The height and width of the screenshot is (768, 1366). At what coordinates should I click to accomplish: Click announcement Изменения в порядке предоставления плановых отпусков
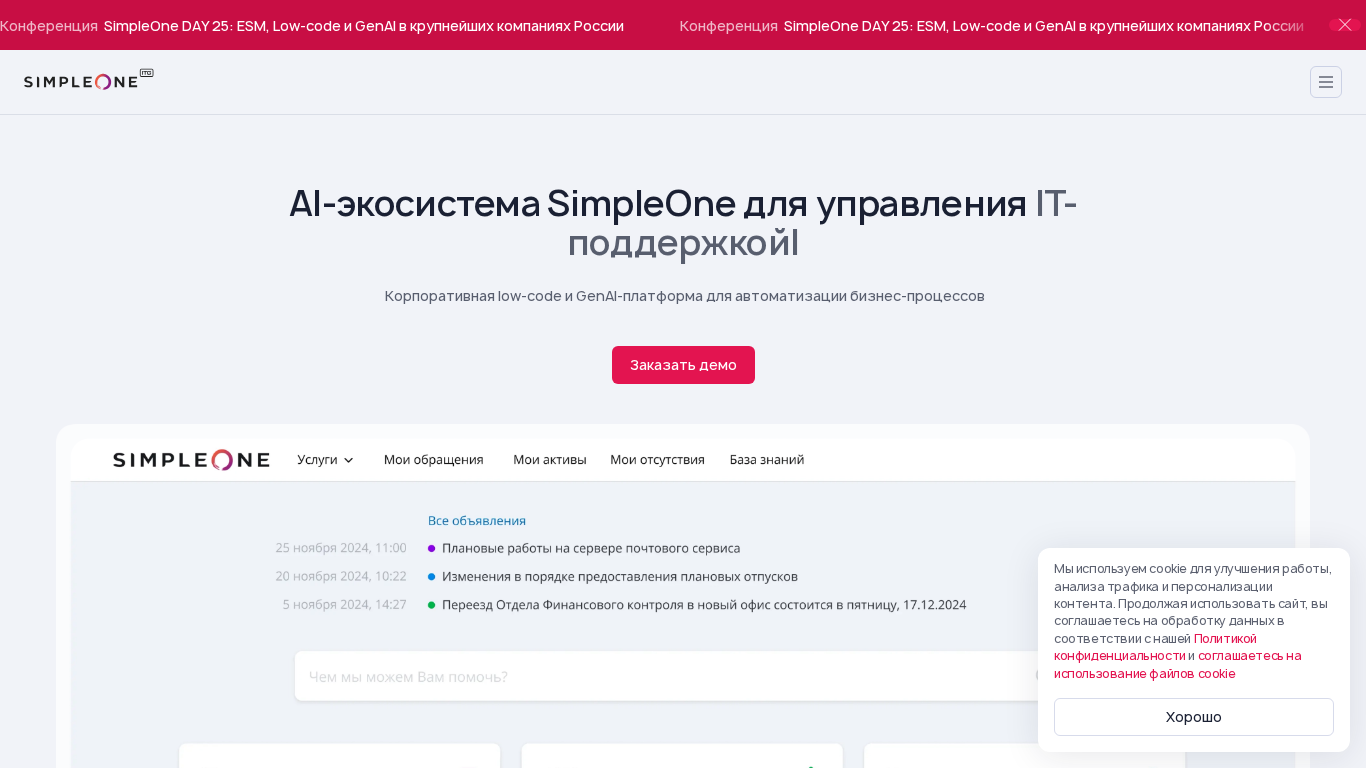click(x=620, y=577)
